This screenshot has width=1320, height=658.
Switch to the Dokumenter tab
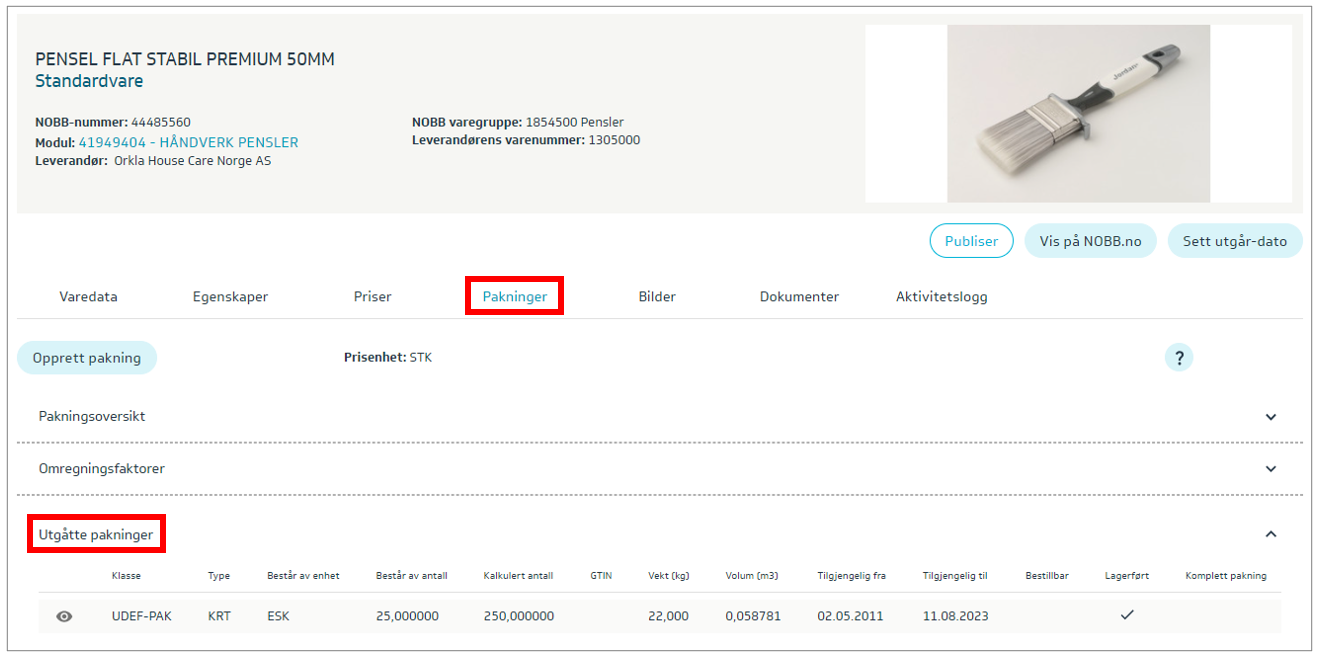point(799,297)
